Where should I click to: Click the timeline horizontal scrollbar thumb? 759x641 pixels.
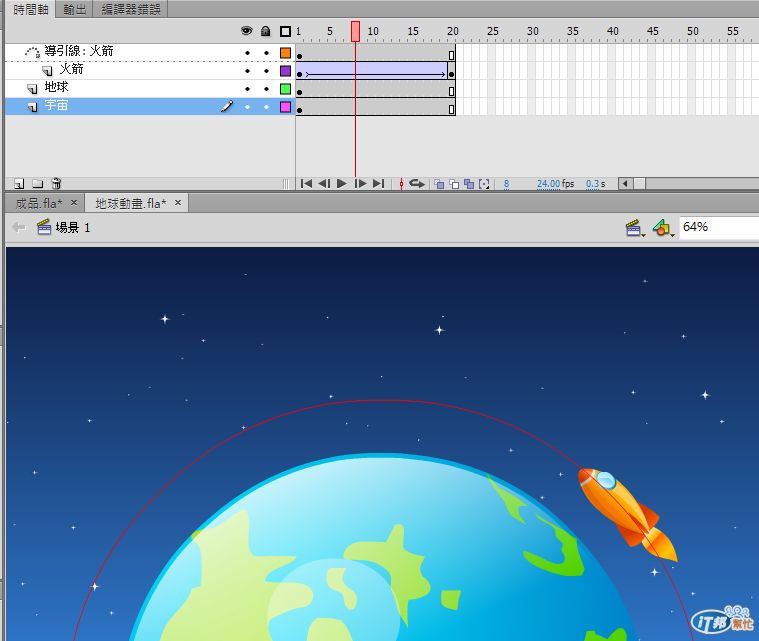(x=639, y=183)
